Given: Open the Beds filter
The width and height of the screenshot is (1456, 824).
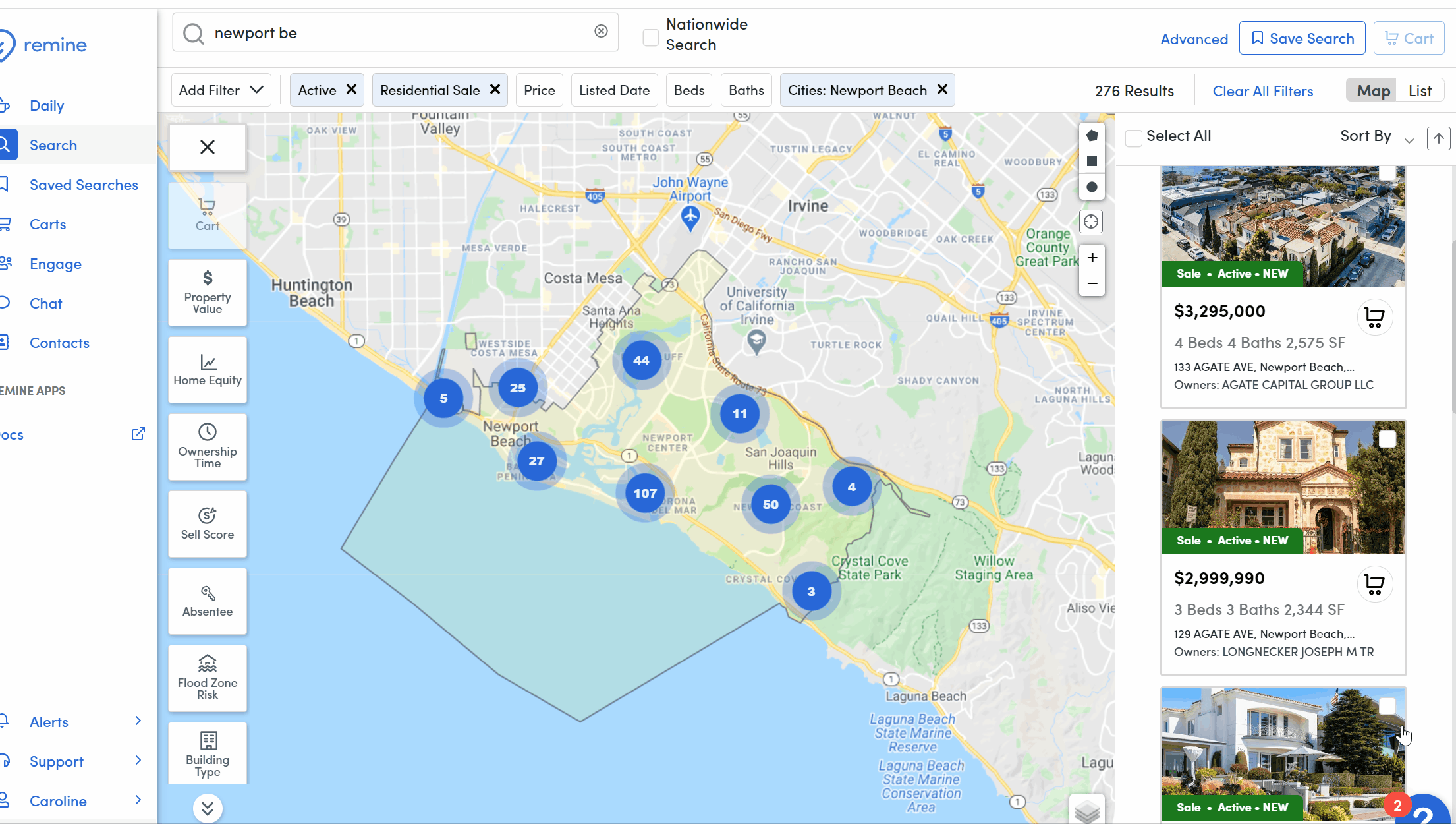Looking at the screenshot, I should (689, 90).
